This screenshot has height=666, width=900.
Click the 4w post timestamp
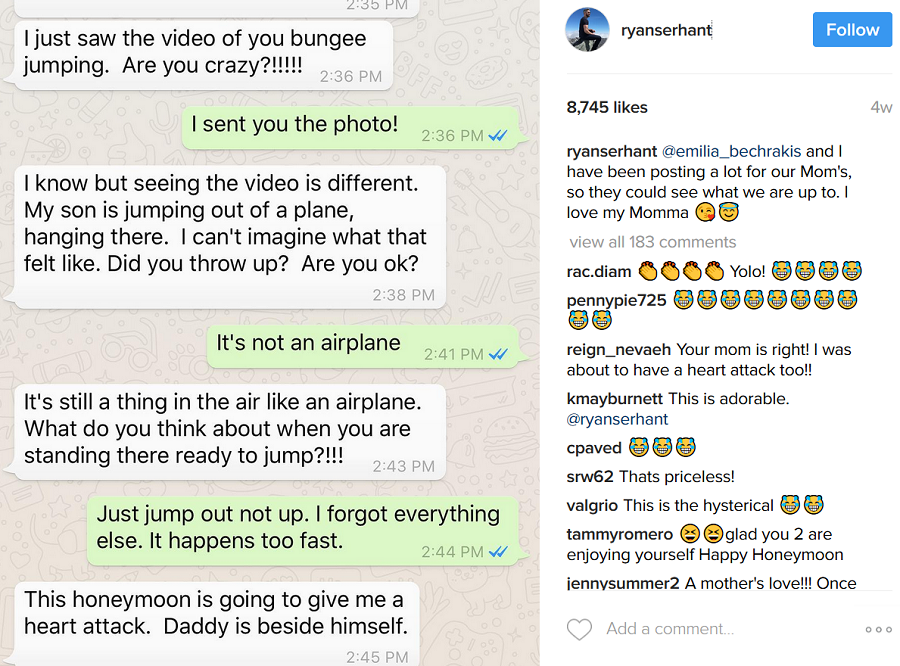(x=881, y=107)
